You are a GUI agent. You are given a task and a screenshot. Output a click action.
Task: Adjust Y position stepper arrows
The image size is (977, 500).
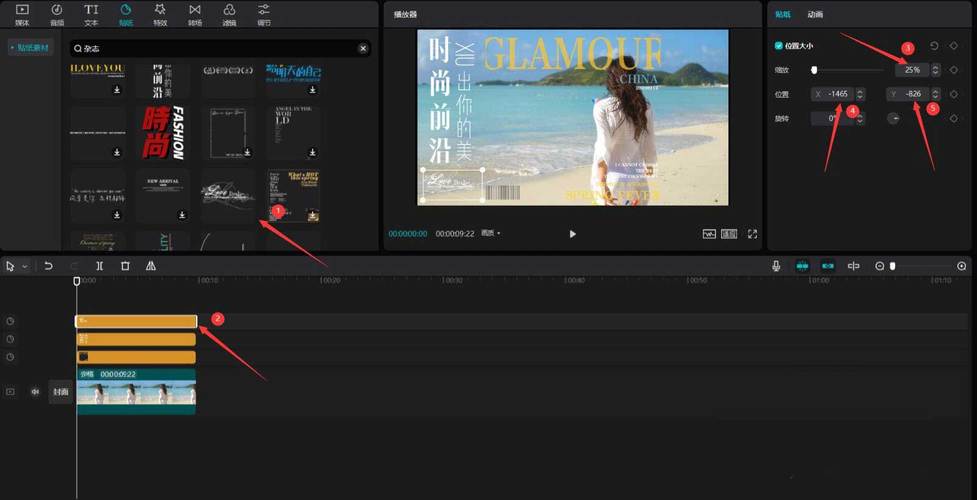pos(935,94)
